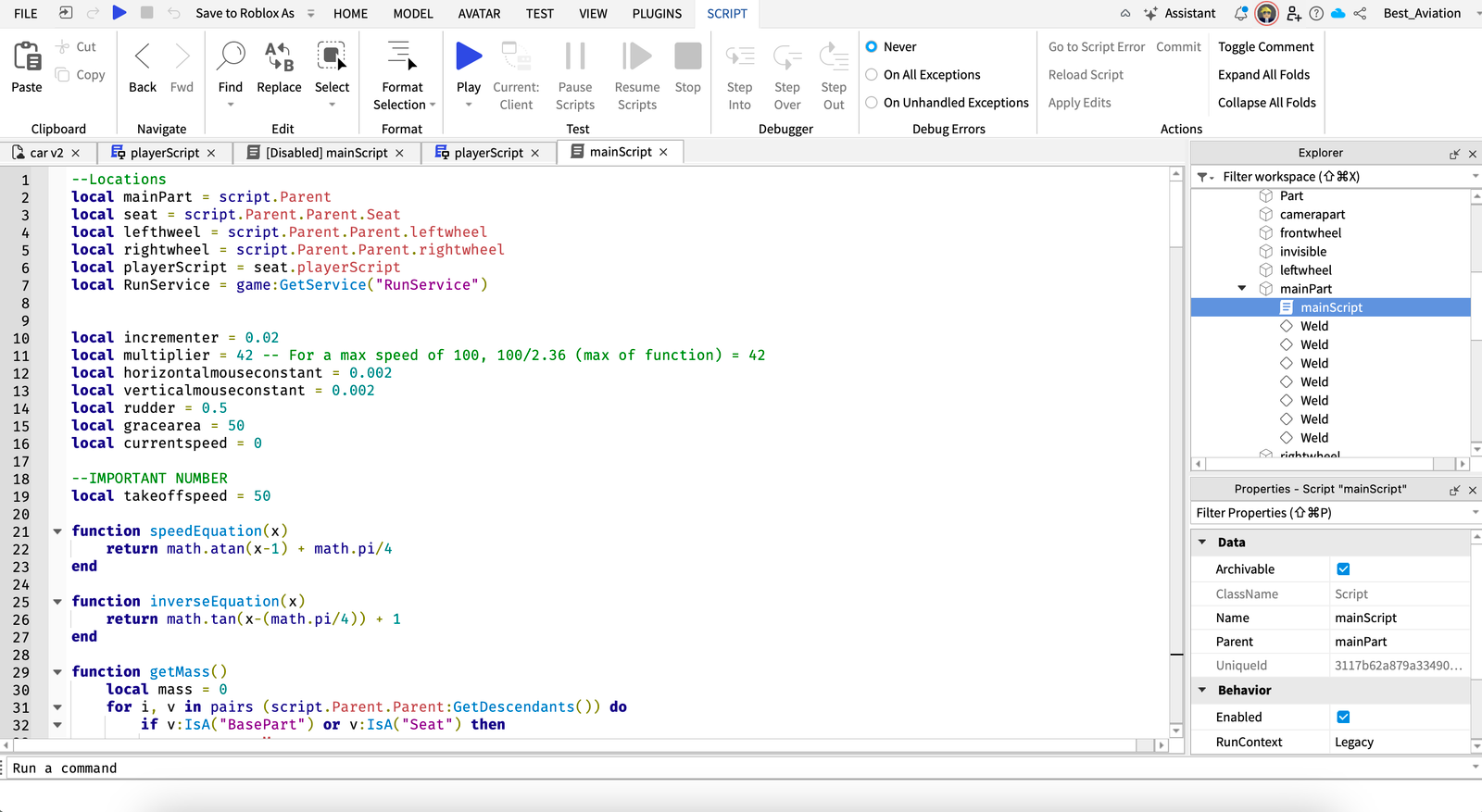The width and height of the screenshot is (1482, 812).
Task: Close the active mainScript tab
Action: (x=663, y=152)
